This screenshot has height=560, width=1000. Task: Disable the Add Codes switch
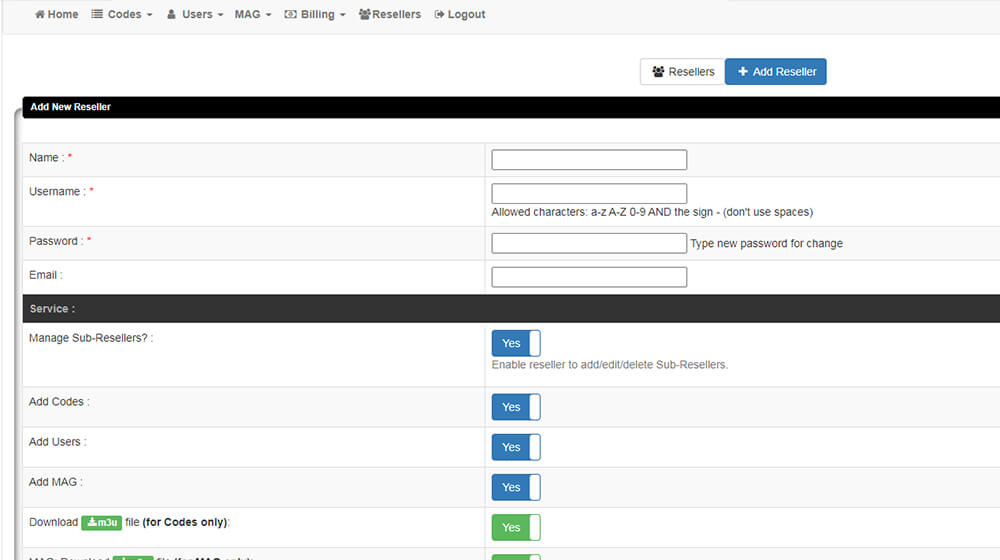[x=515, y=407]
